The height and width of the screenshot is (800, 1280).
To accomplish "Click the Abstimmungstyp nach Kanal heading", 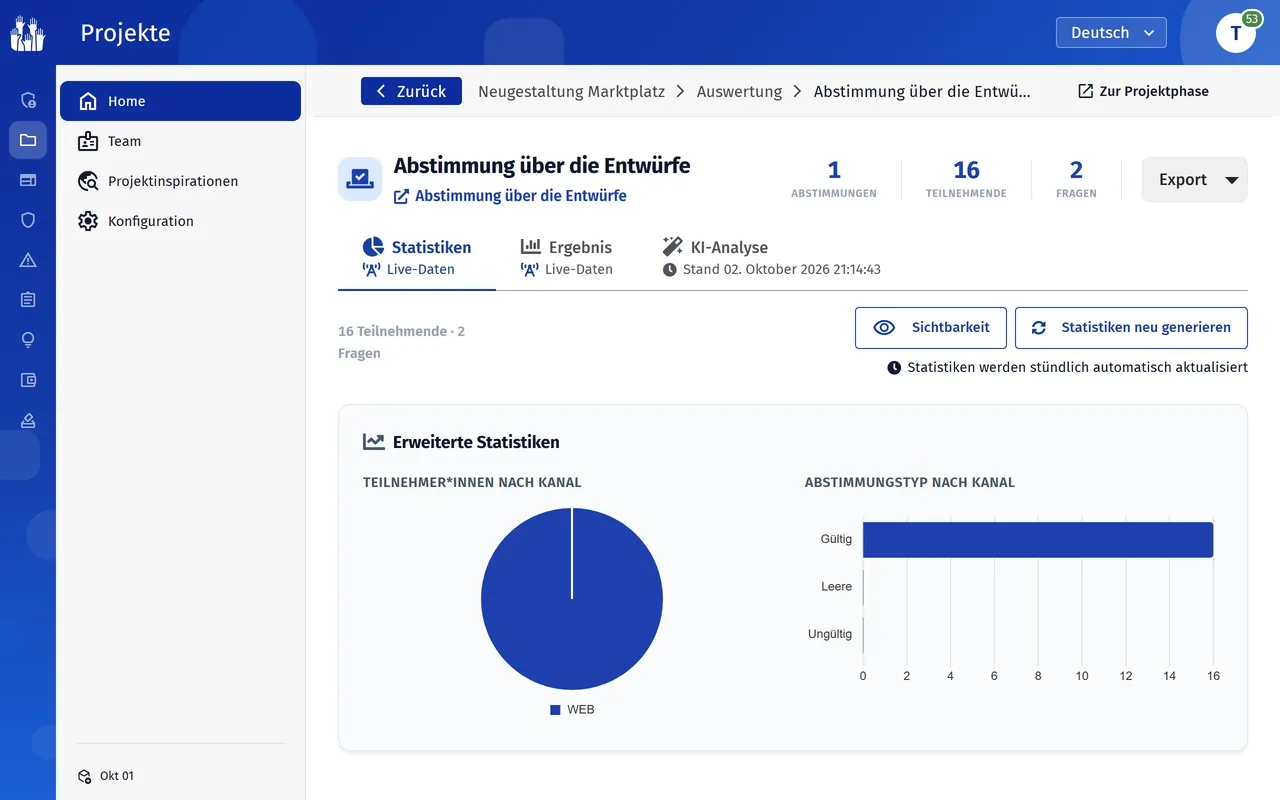I will pyautogui.click(x=910, y=482).
